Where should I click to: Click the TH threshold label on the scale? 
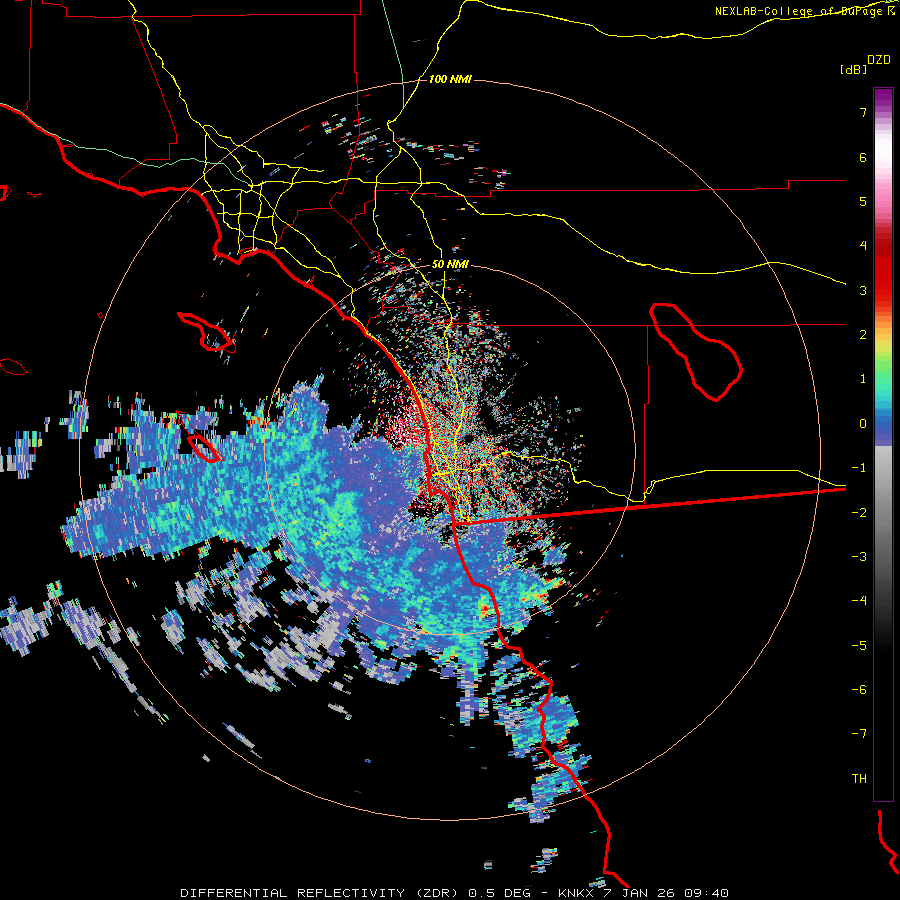[x=859, y=779]
